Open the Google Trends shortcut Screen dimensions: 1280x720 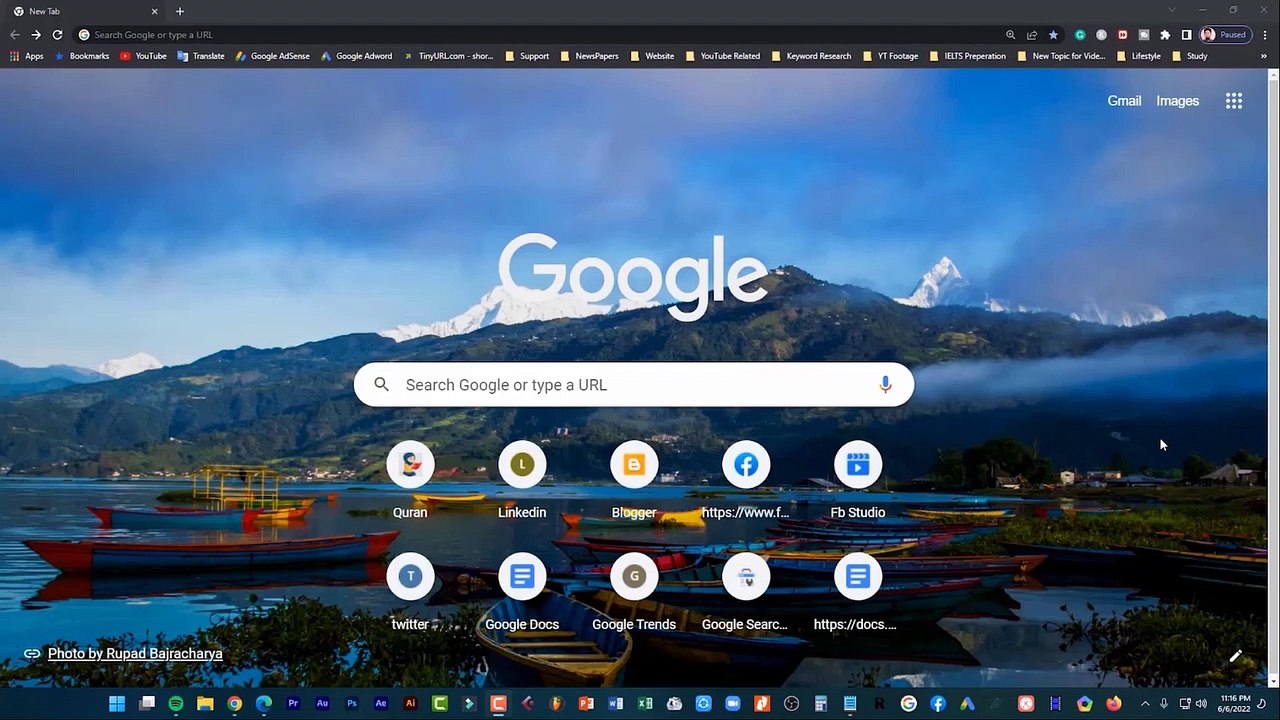tap(634, 594)
